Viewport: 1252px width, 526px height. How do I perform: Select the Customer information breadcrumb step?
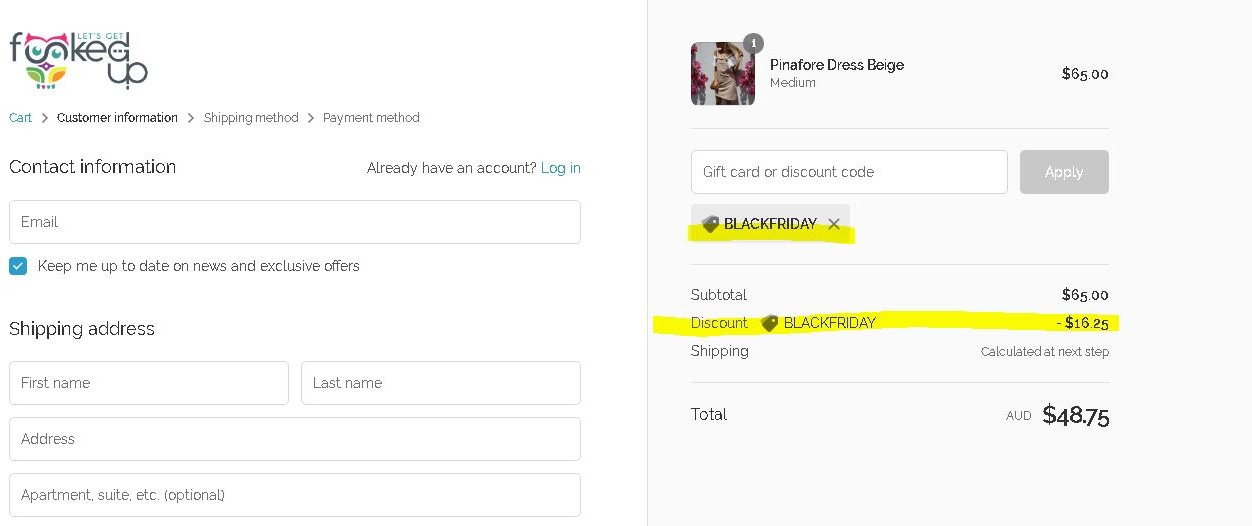[x=117, y=118]
